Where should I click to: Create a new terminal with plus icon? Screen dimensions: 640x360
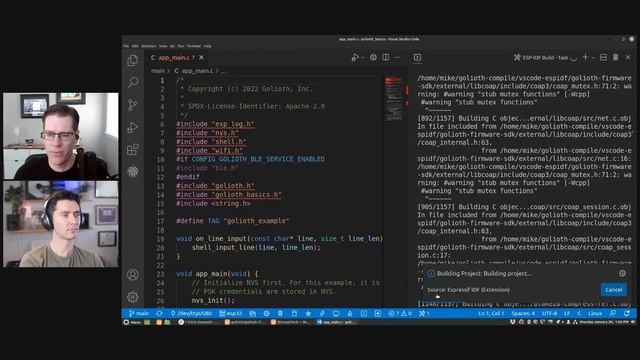tap(585, 58)
